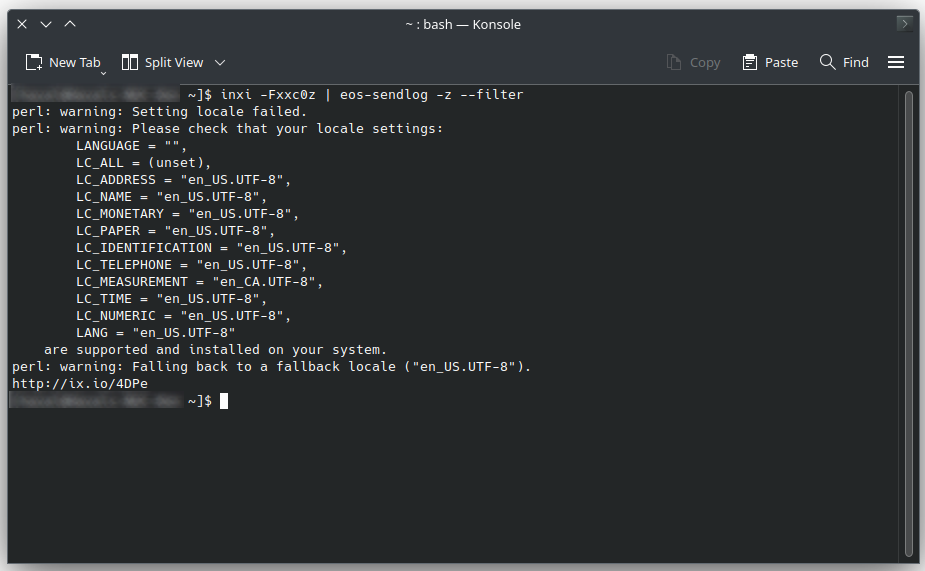Click the 'Paste' text label

click(781, 63)
